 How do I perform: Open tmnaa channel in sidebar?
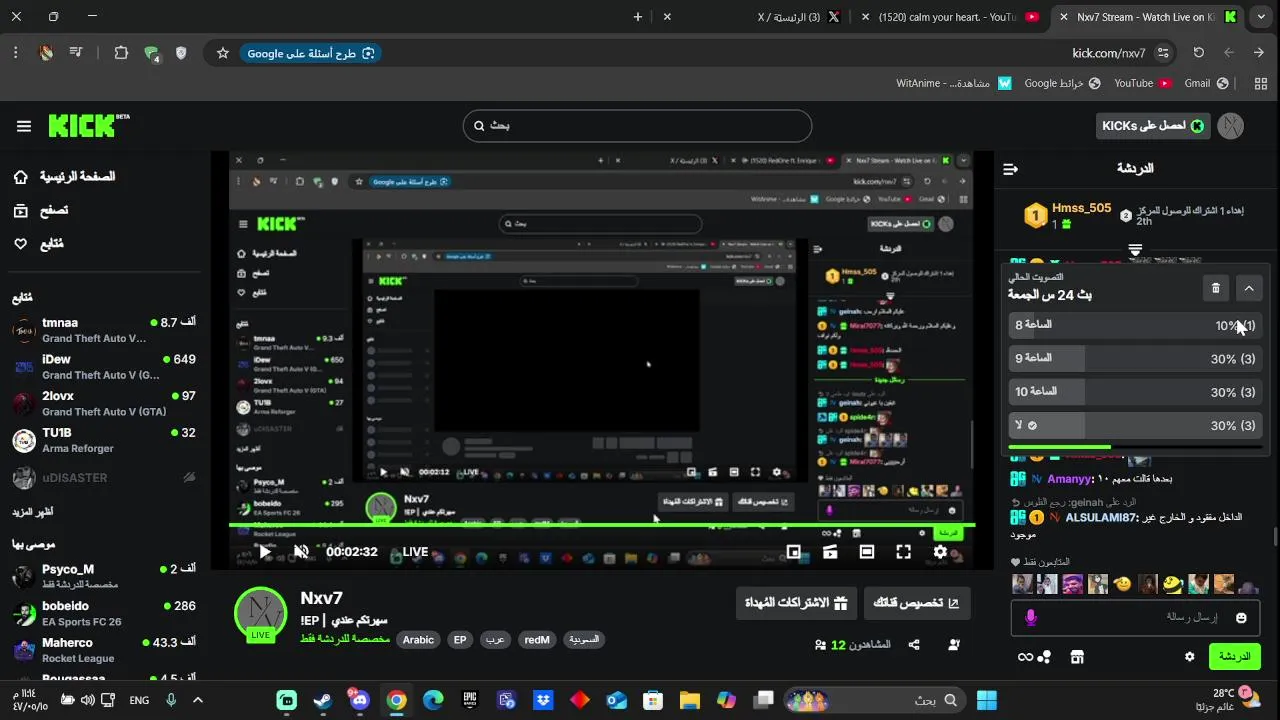click(104, 331)
